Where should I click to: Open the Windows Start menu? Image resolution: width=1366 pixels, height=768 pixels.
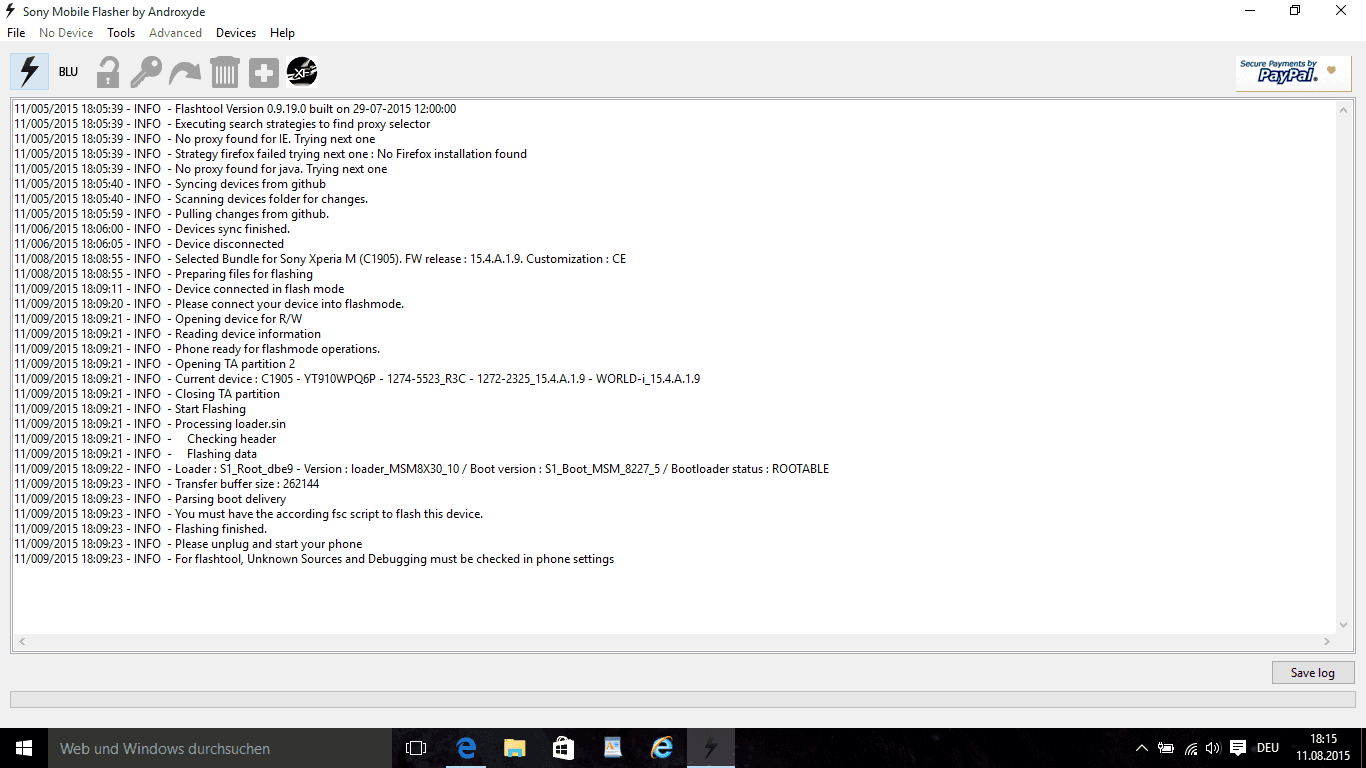tap(24, 748)
